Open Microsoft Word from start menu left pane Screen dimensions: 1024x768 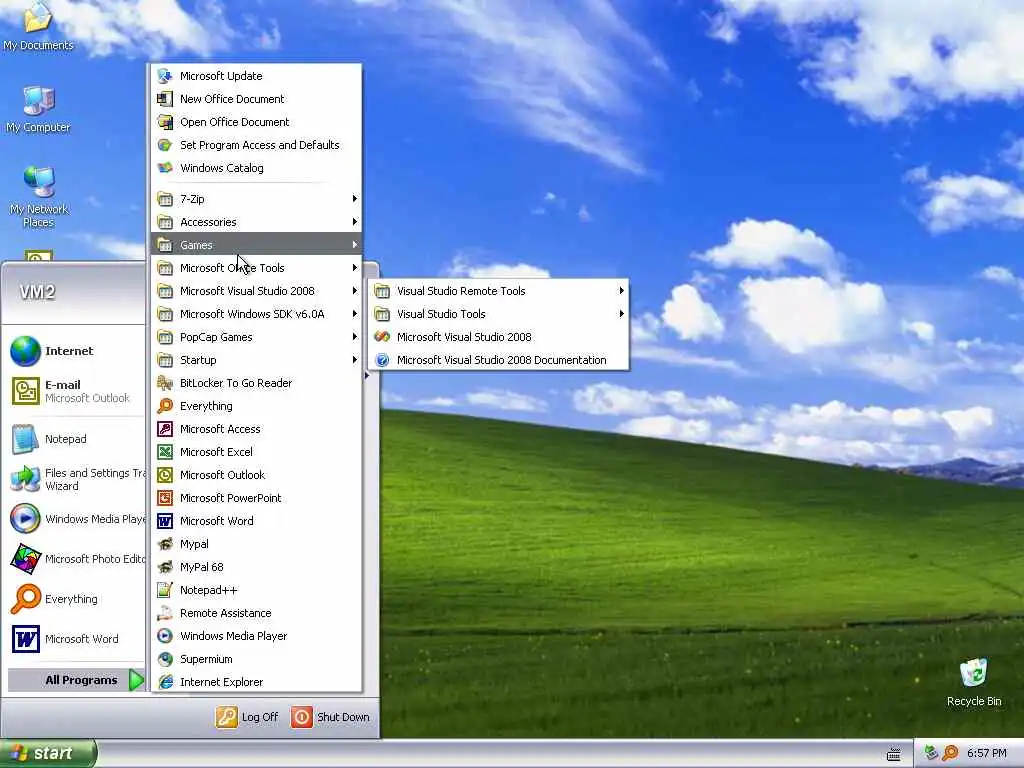[75, 639]
